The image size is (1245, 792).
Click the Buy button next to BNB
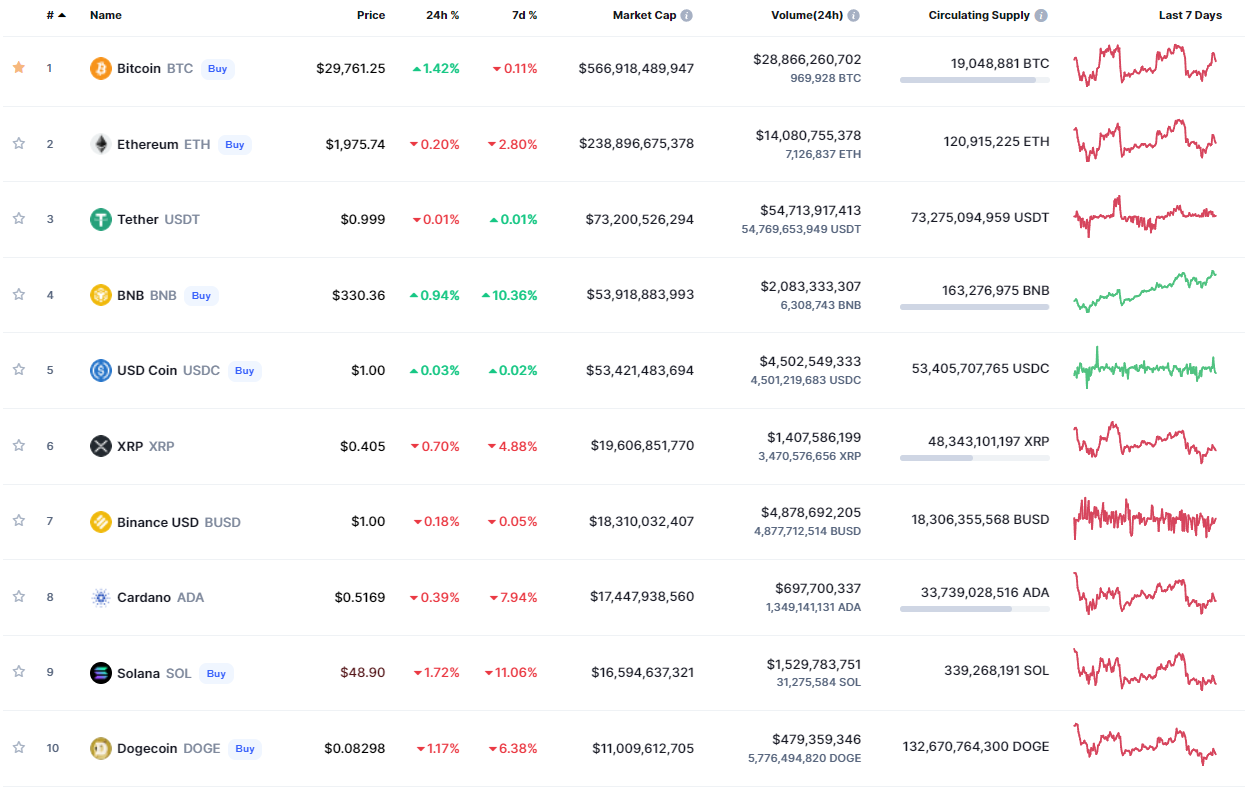201,295
